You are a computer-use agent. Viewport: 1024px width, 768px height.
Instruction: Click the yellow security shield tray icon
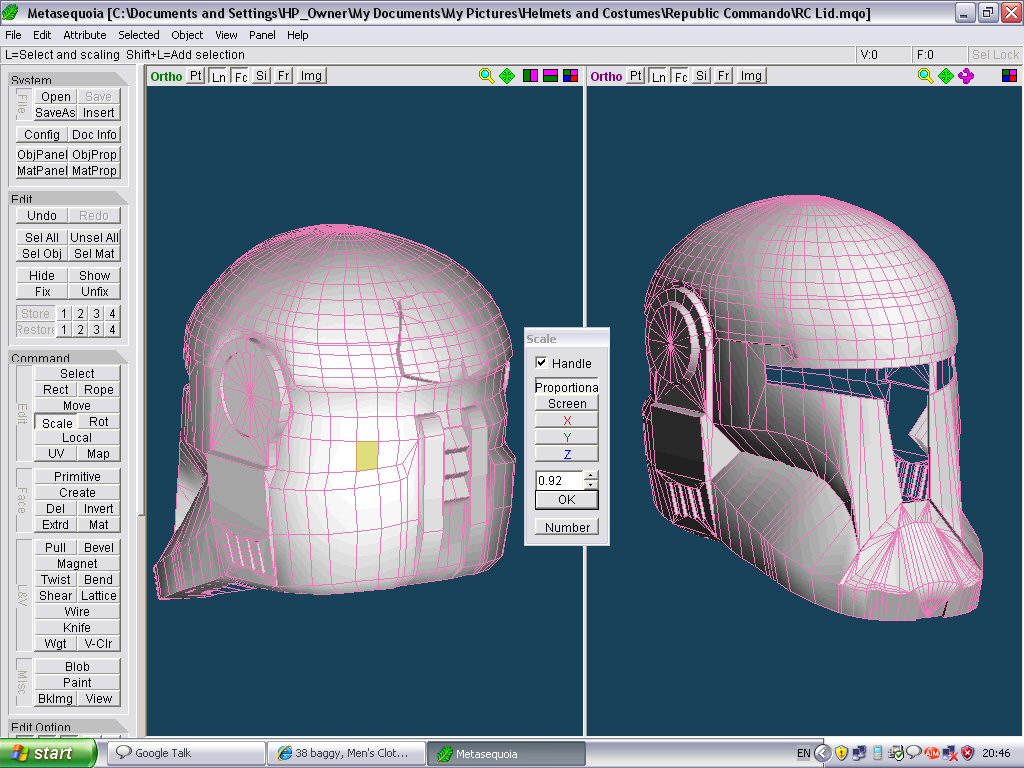[841, 753]
